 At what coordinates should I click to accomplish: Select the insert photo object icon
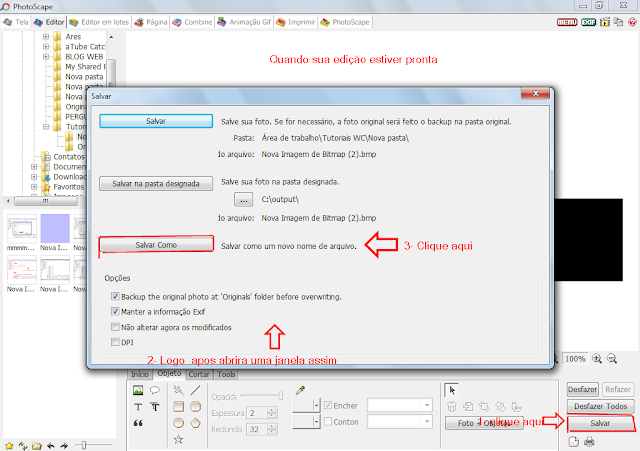[138, 391]
